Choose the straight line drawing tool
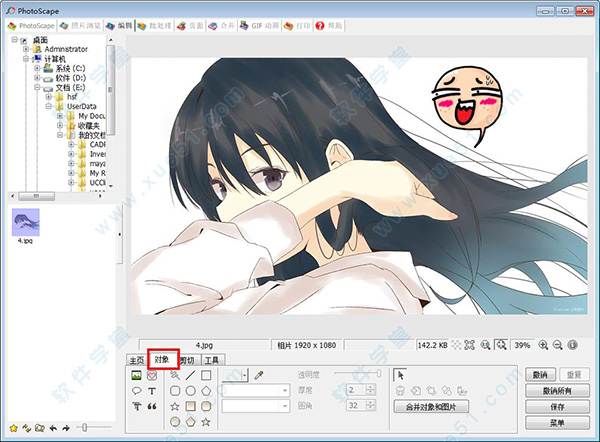The height and width of the screenshot is (442, 600). tap(191, 375)
